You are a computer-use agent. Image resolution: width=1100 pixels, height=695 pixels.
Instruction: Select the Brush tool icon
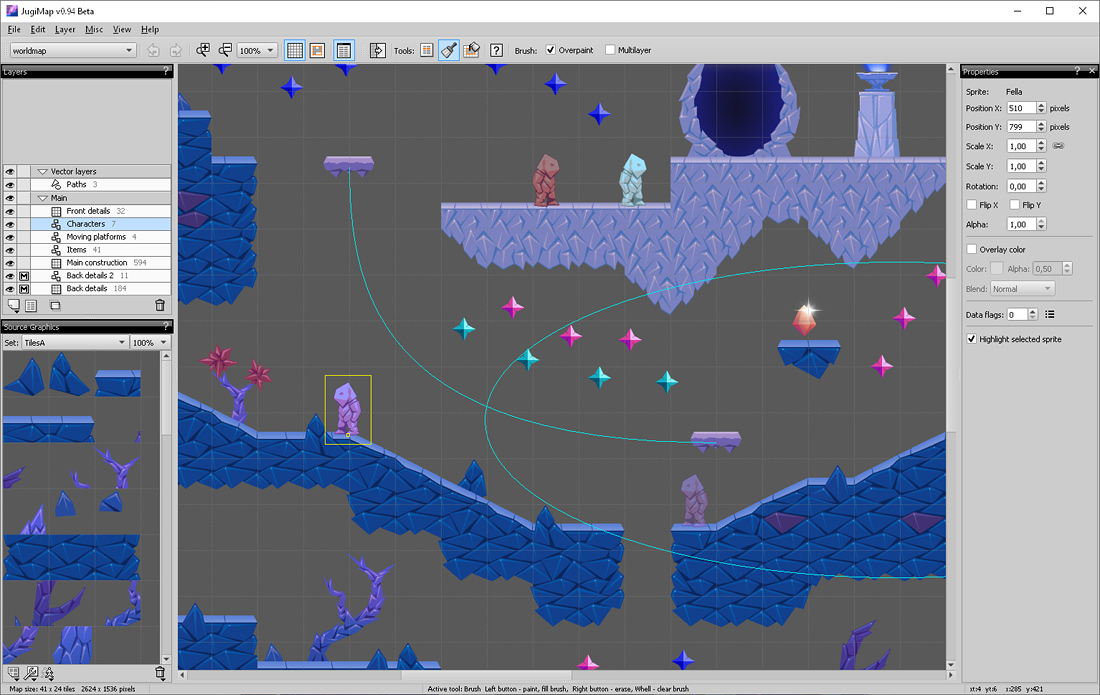(449, 50)
